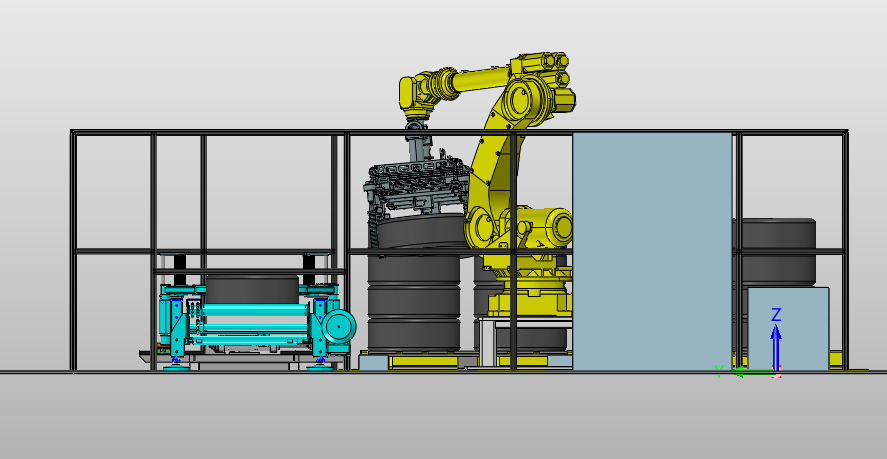Select the cyan conveyor rollers
Screen dimensions: 887x459
pyautogui.click(x=253, y=324)
